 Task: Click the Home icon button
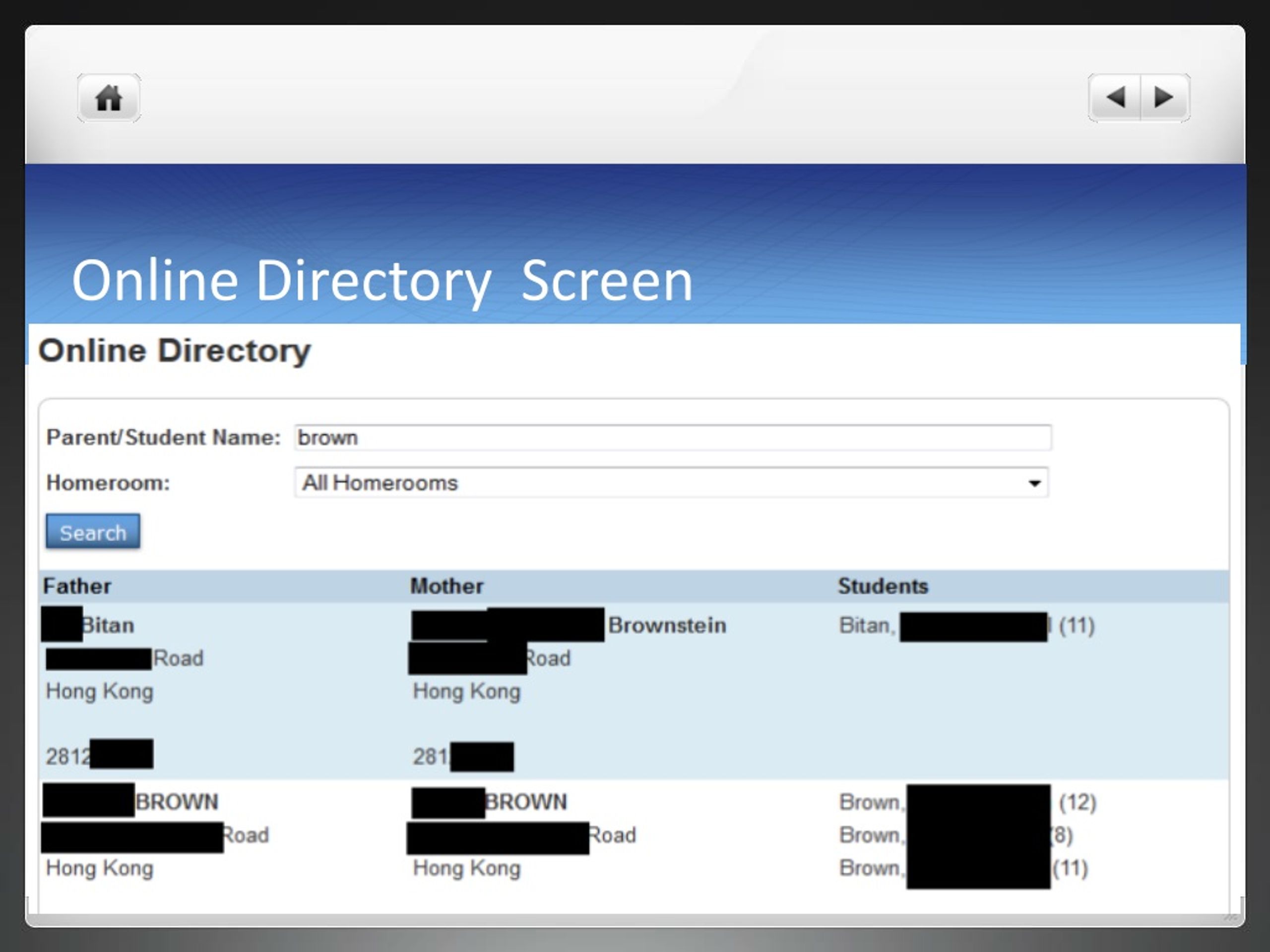pyautogui.click(x=109, y=98)
